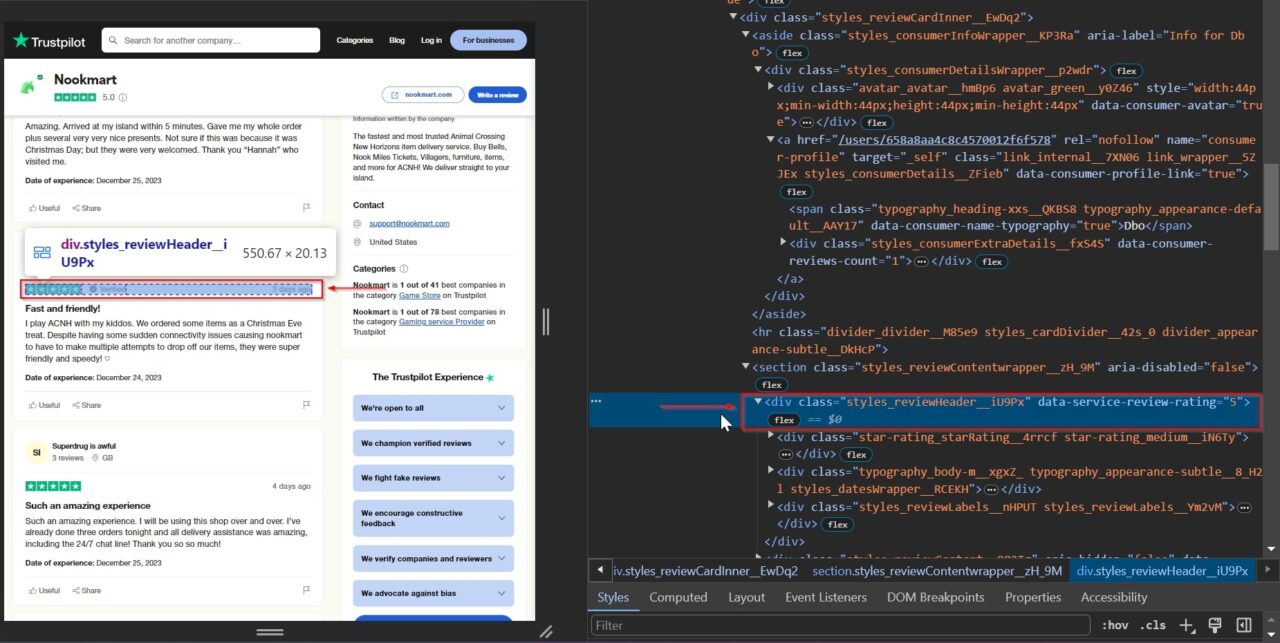Share the 'Amazing. Arrived at my island' review
Screen dimensions: 1280x643
point(87,208)
